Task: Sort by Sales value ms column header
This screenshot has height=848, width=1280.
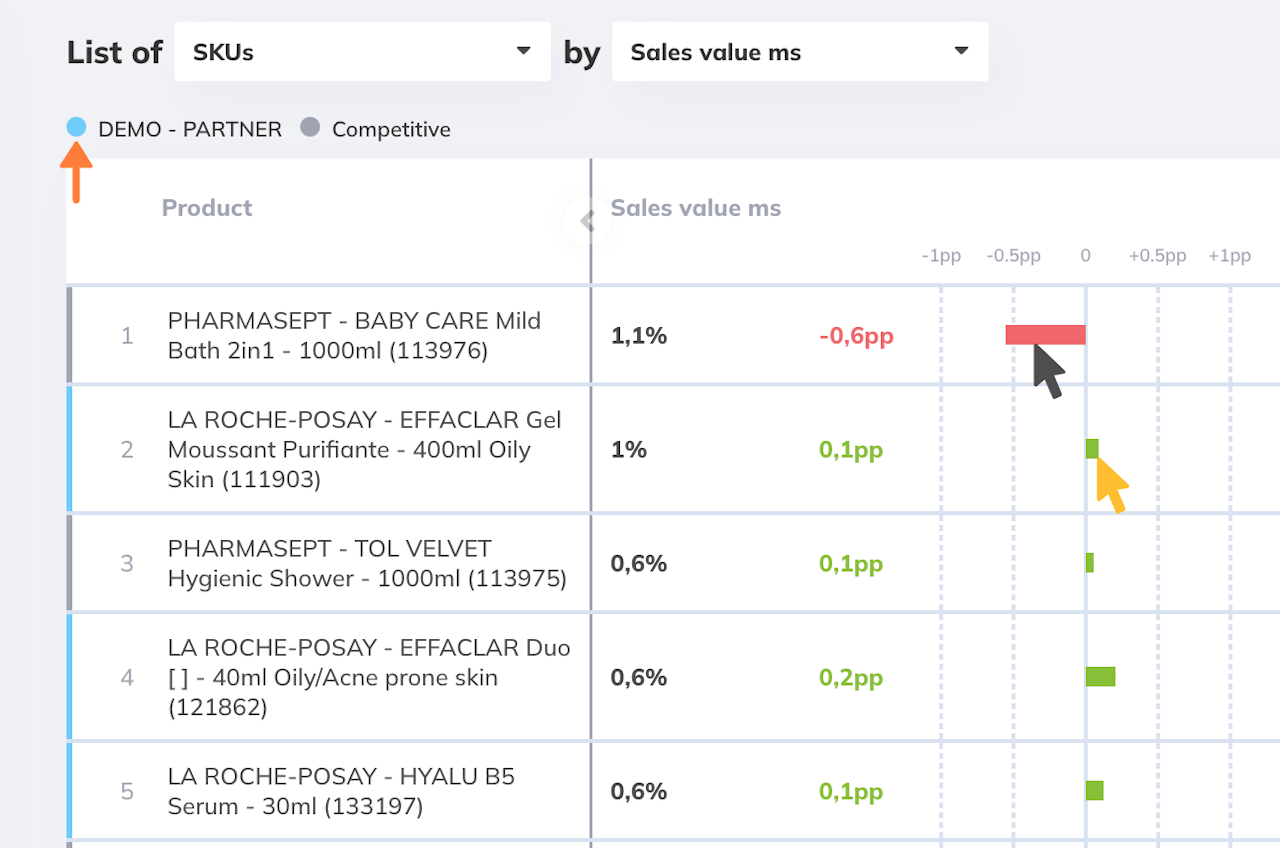Action: (x=695, y=208)
